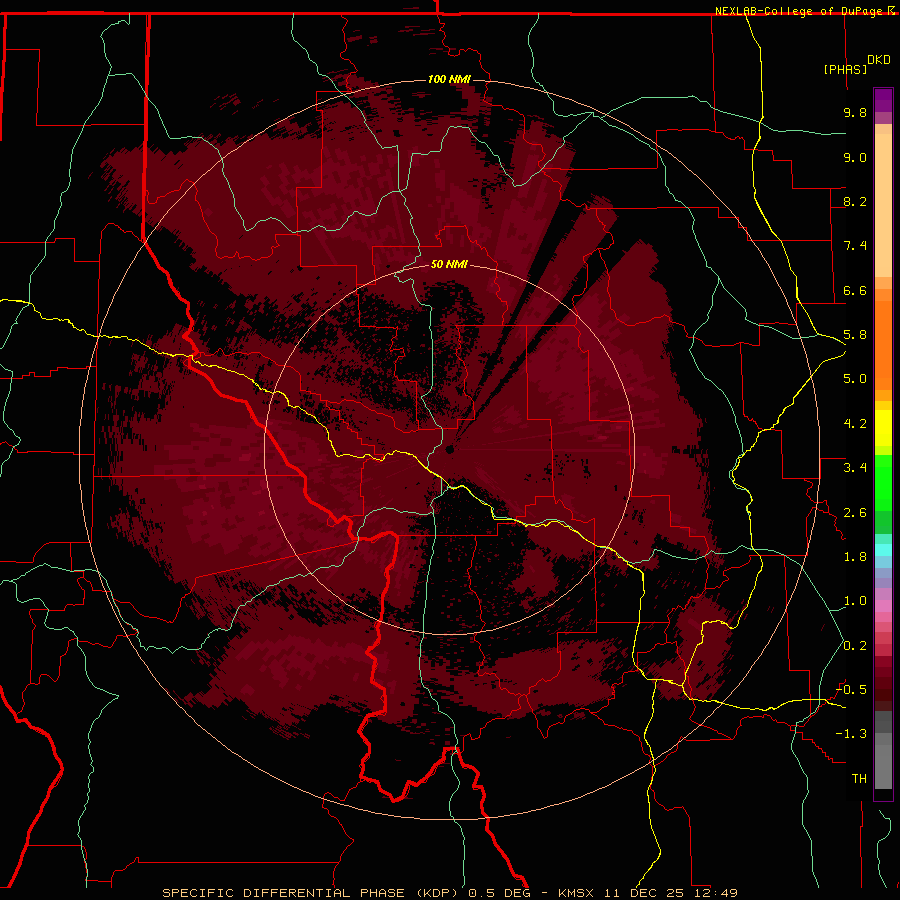The width and height of the screenshot is (900, 900).
Task: Click the KDP product title at bottom
Action: pos(449,893)
